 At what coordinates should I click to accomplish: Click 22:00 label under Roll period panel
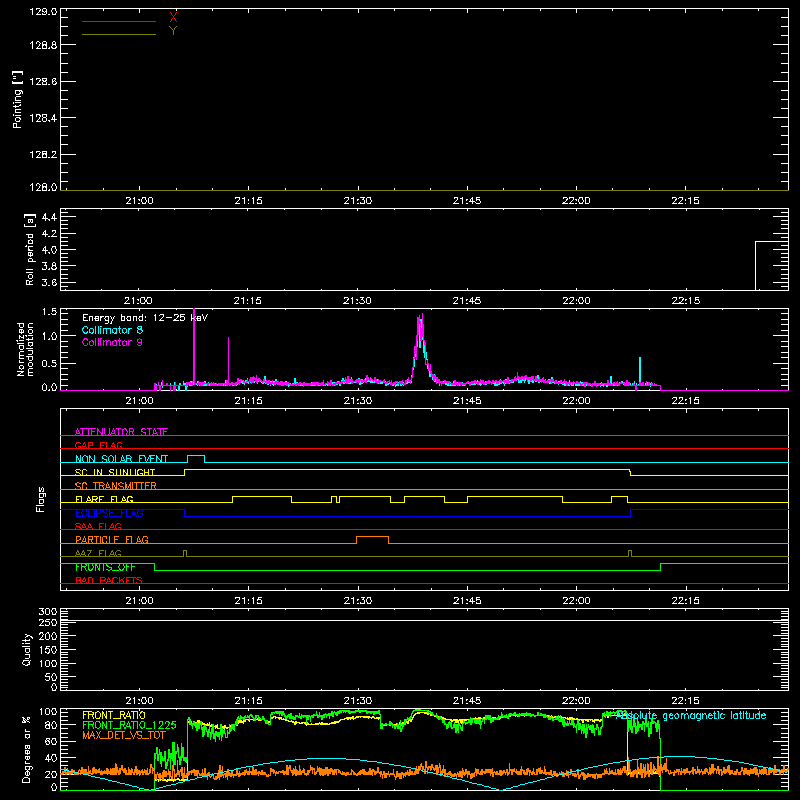(x=576, y=301)
